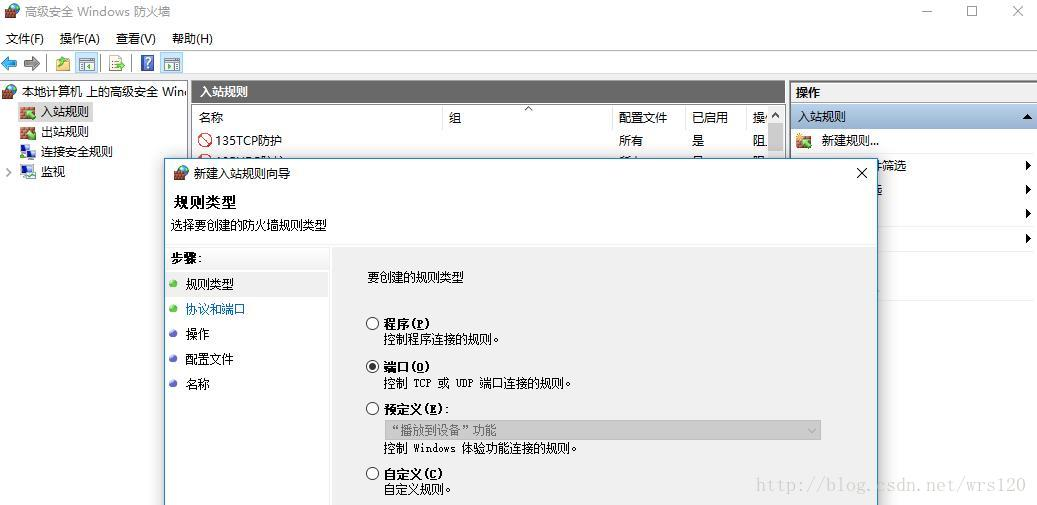The width and height of the screenshot is (1037, 505).
Task: Open the 操作(A) menu
Action: click(79, 39)
